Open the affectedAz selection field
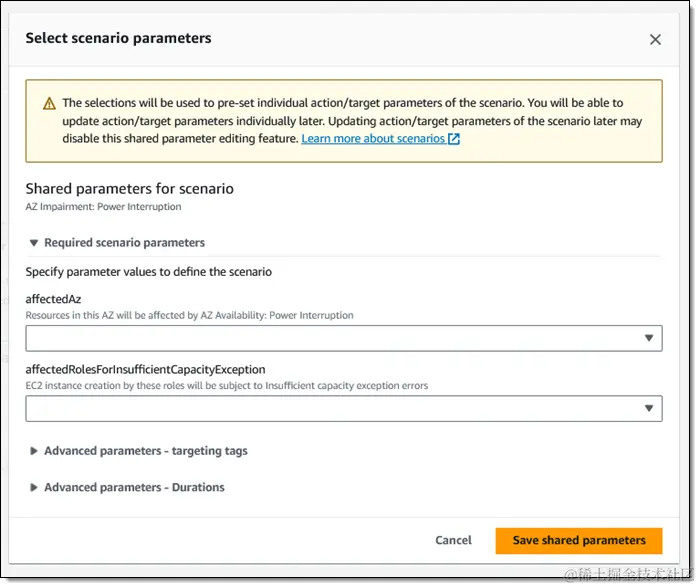700x588 pixels. coord(330,339)
